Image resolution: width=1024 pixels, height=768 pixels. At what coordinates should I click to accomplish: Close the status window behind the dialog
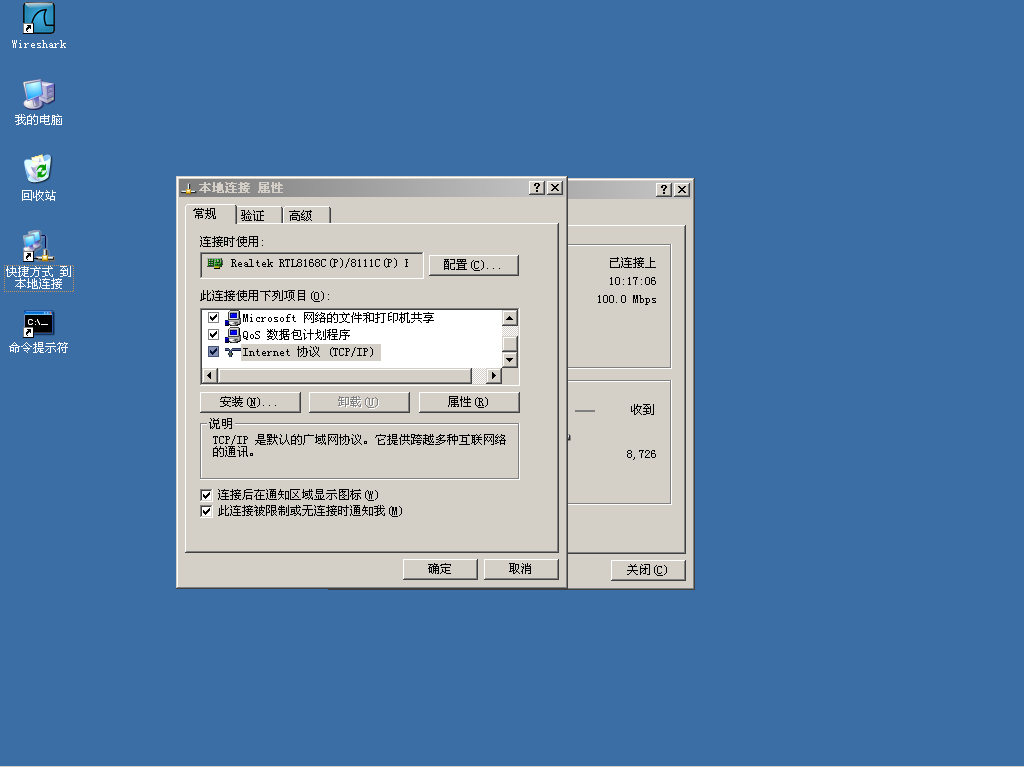pyautogui.click(x=682, y=189)
